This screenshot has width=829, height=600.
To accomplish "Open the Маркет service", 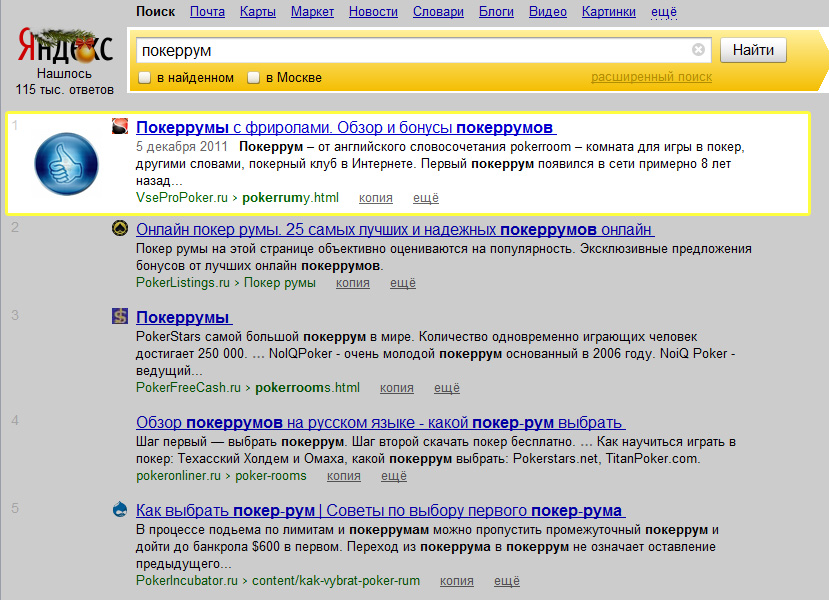I will [312, 12].
